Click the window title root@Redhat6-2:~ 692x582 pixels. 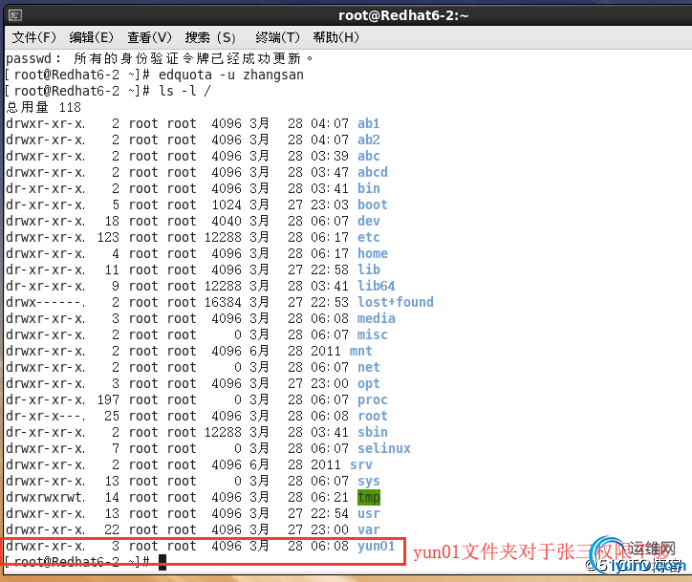pos(403,15)
